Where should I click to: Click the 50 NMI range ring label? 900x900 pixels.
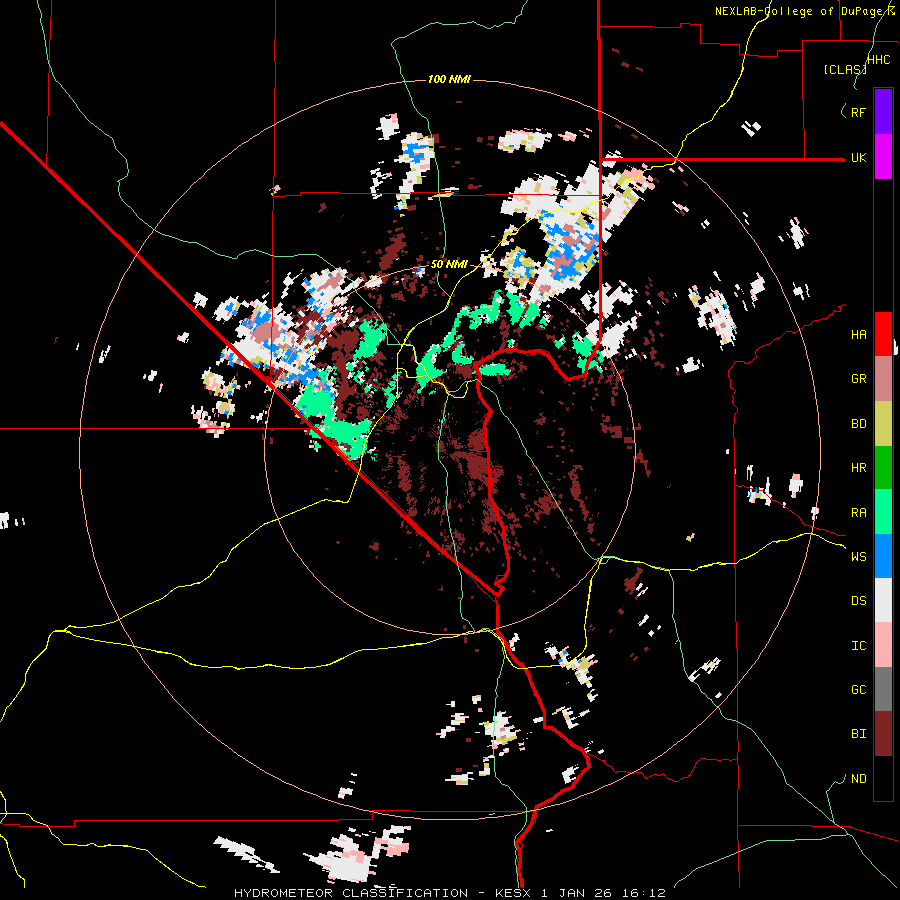[449, 265]
